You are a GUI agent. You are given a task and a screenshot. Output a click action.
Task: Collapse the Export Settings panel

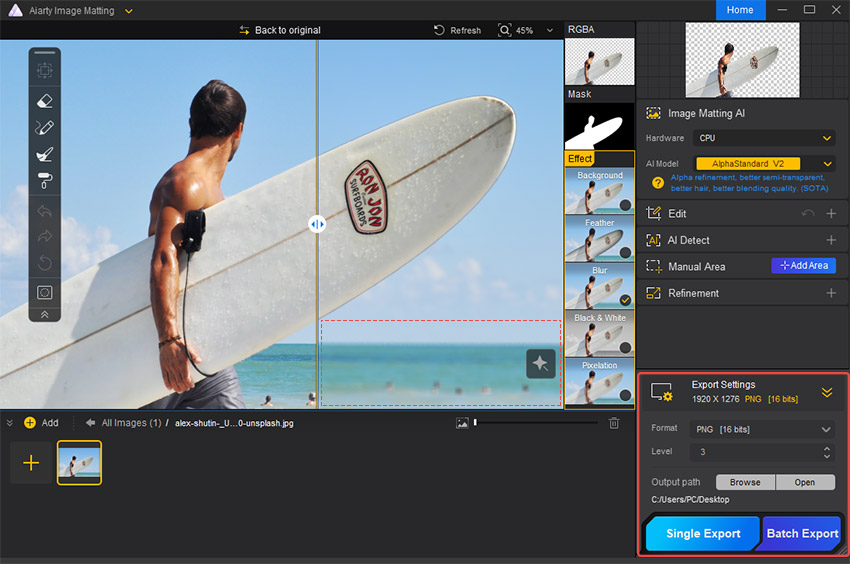(x=827, y=392)
